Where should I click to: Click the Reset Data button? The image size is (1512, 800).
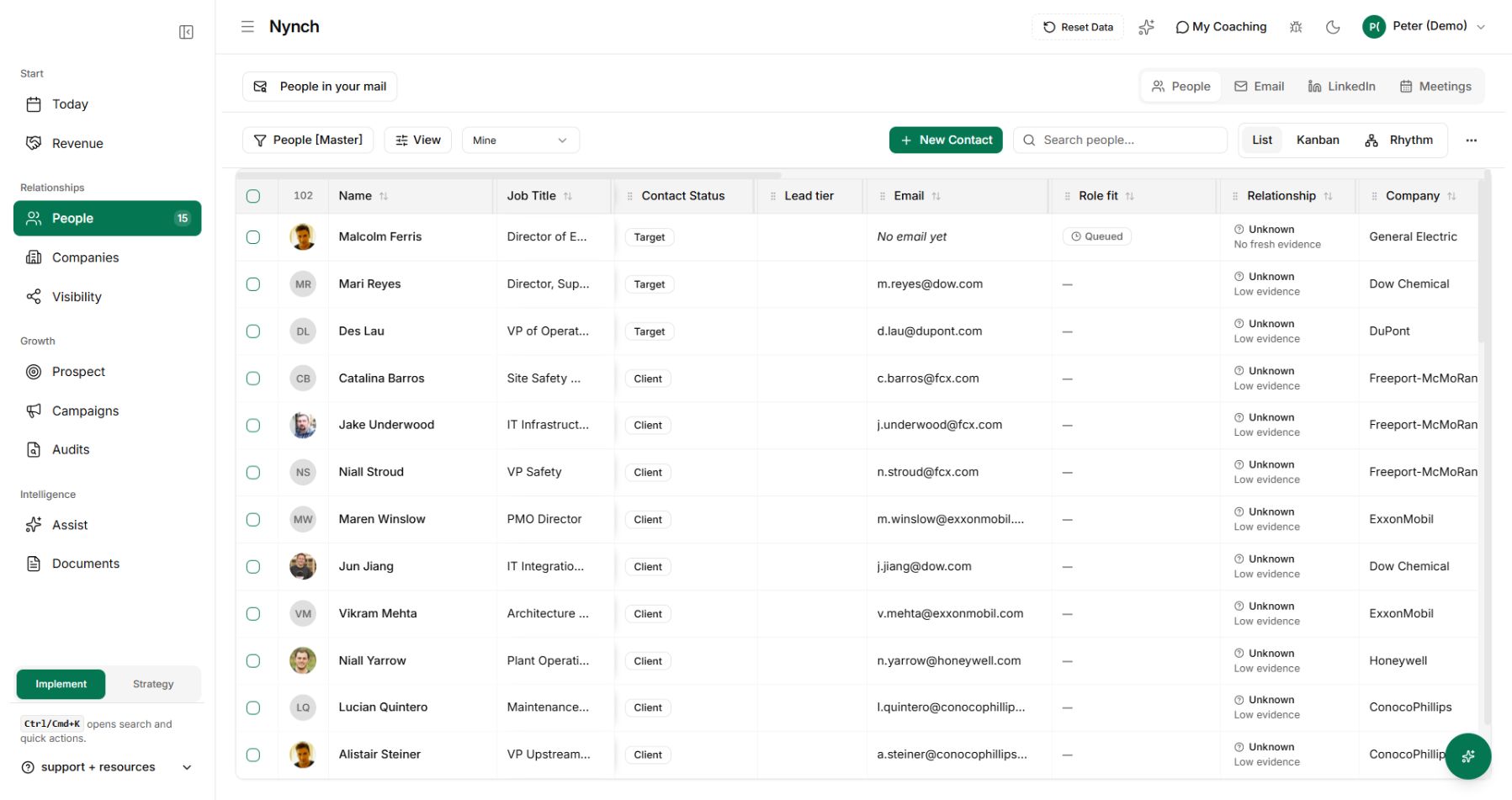pos(1078,27)
